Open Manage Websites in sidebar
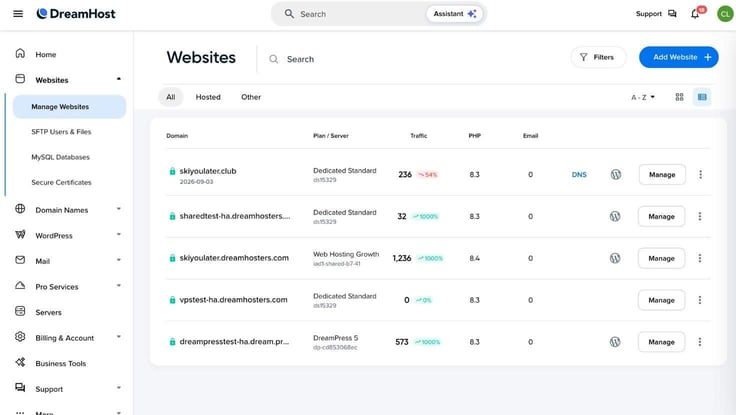This screenshot has width=736, height=415. 69,107
